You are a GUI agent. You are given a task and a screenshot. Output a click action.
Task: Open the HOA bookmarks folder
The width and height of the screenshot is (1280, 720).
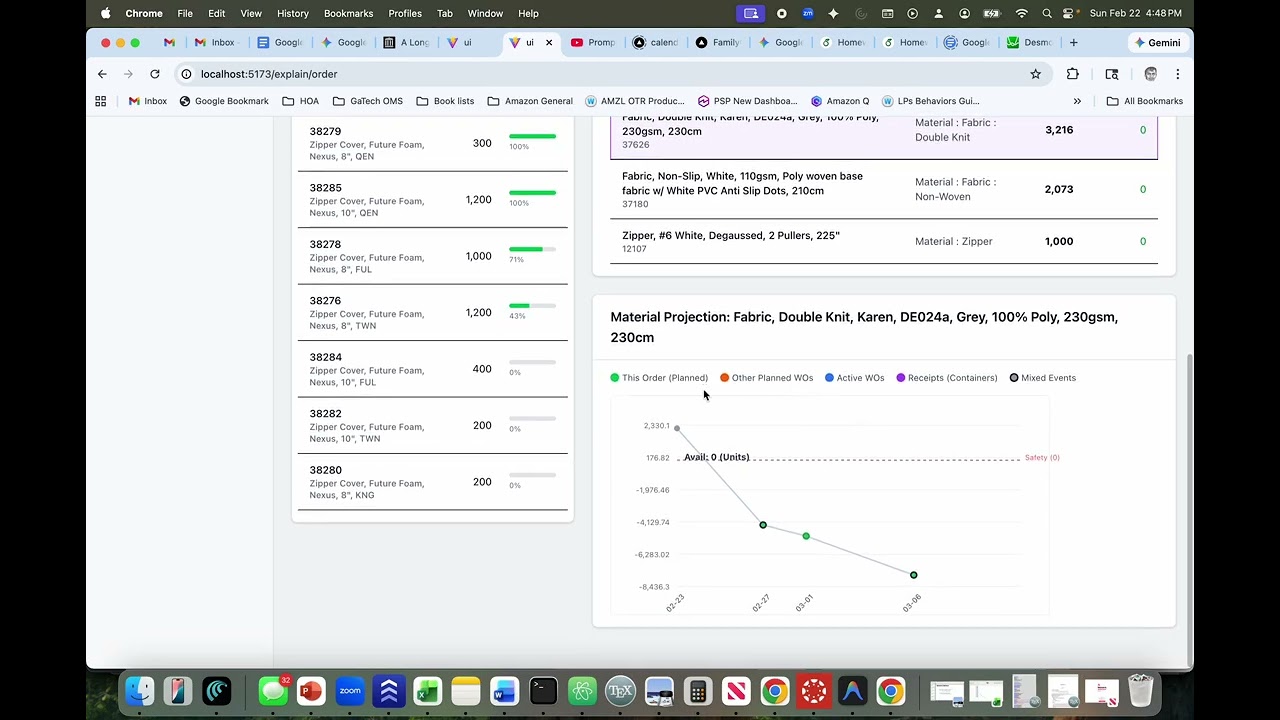coord(300,101)
